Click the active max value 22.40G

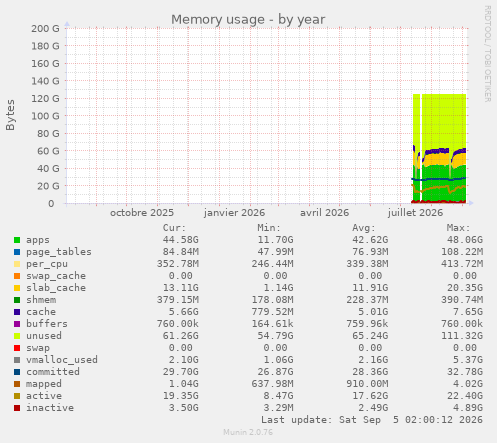465,396
